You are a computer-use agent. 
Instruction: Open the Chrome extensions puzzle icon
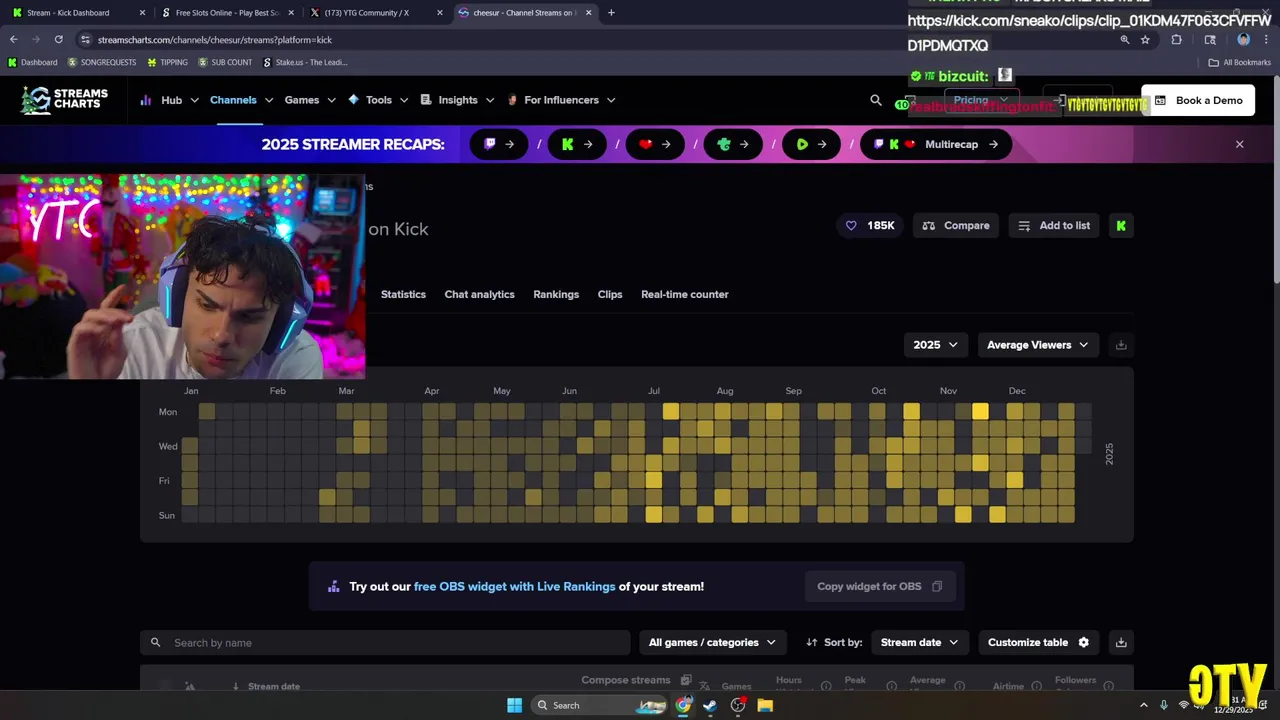click(x=1176, y=40)
